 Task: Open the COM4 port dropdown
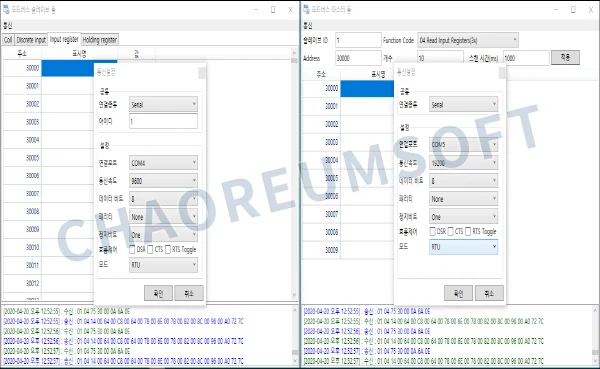tap(163, 163)
